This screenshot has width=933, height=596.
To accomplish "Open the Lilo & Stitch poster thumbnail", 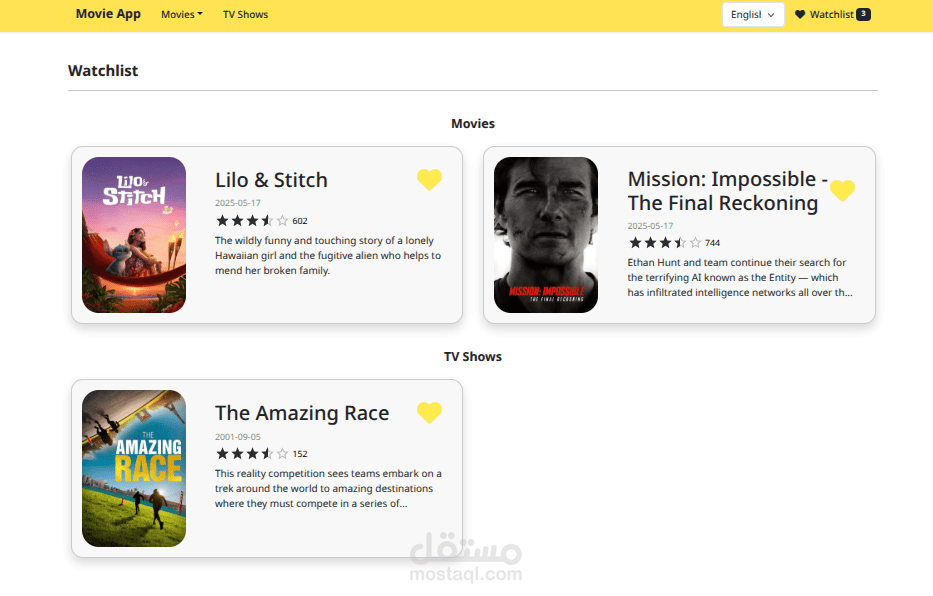I will tap(134, 235).
